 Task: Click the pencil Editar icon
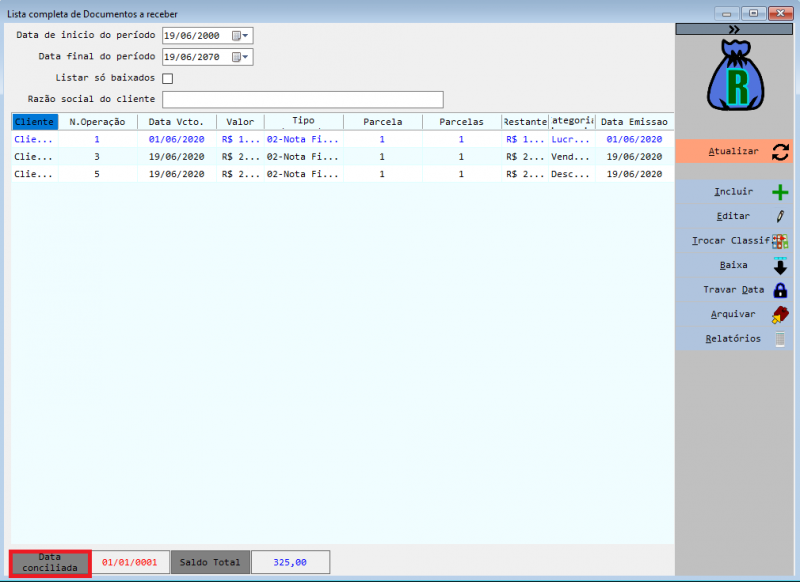pos(780,217)
